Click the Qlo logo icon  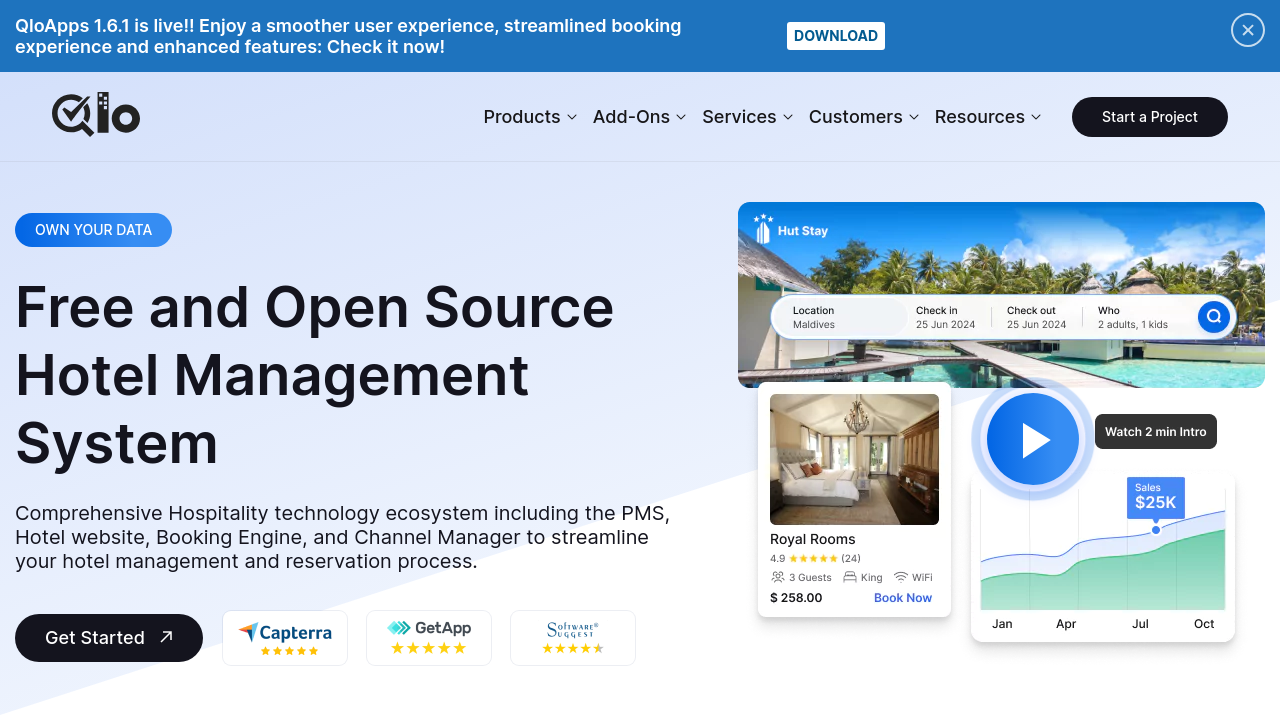pos(96,115)
